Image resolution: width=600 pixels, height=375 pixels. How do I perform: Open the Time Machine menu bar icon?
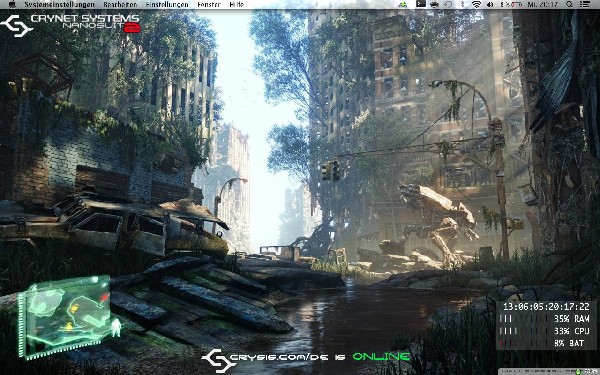(448, 5)
